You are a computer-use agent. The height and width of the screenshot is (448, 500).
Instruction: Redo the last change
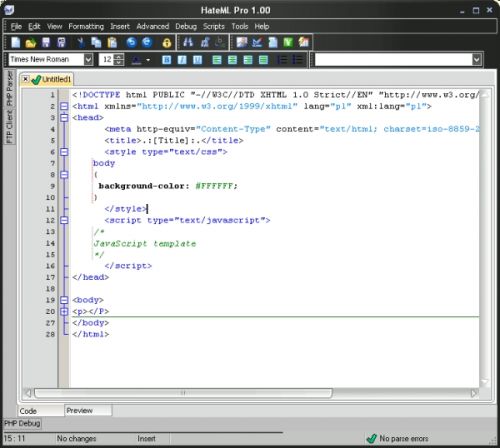pos(147,42)
